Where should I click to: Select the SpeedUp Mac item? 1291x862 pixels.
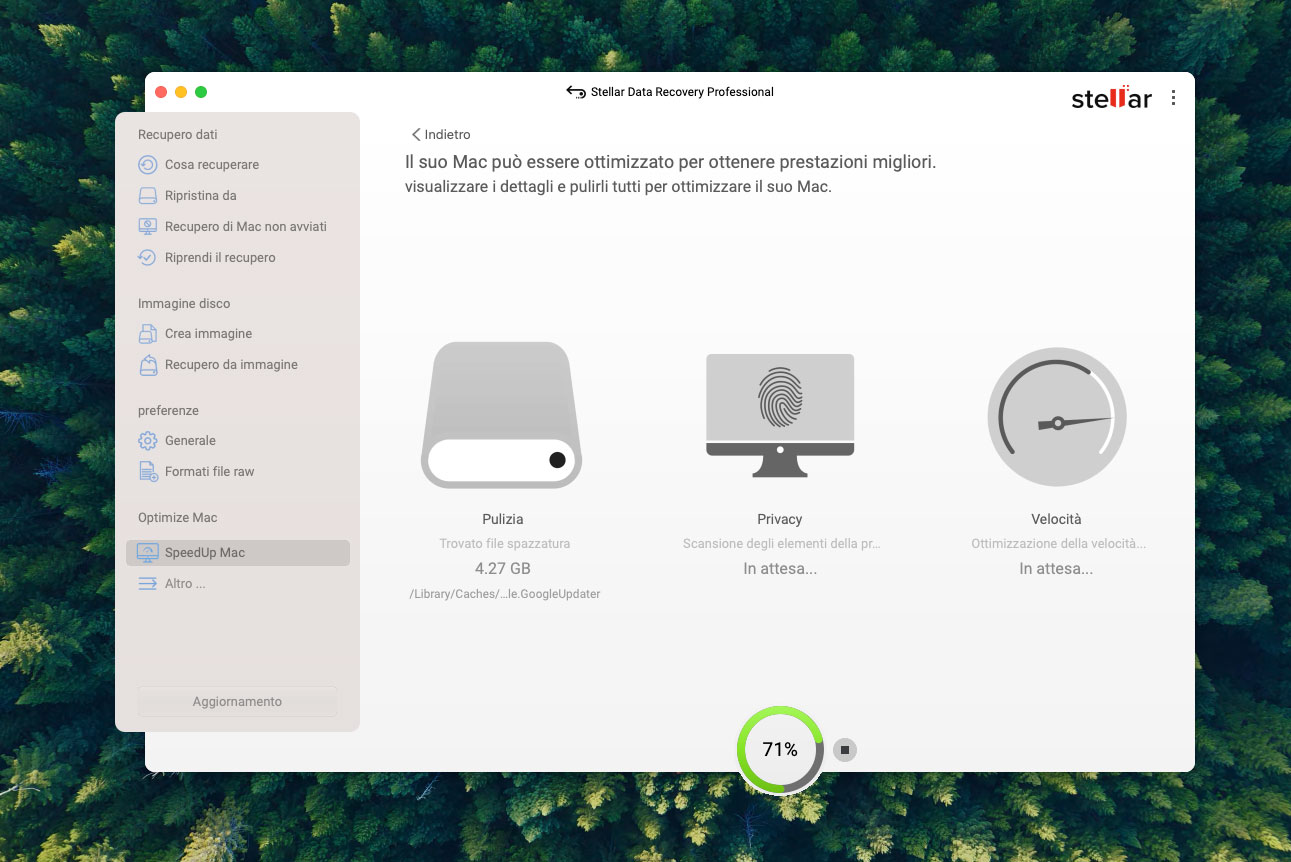click(x=238, y=553)
